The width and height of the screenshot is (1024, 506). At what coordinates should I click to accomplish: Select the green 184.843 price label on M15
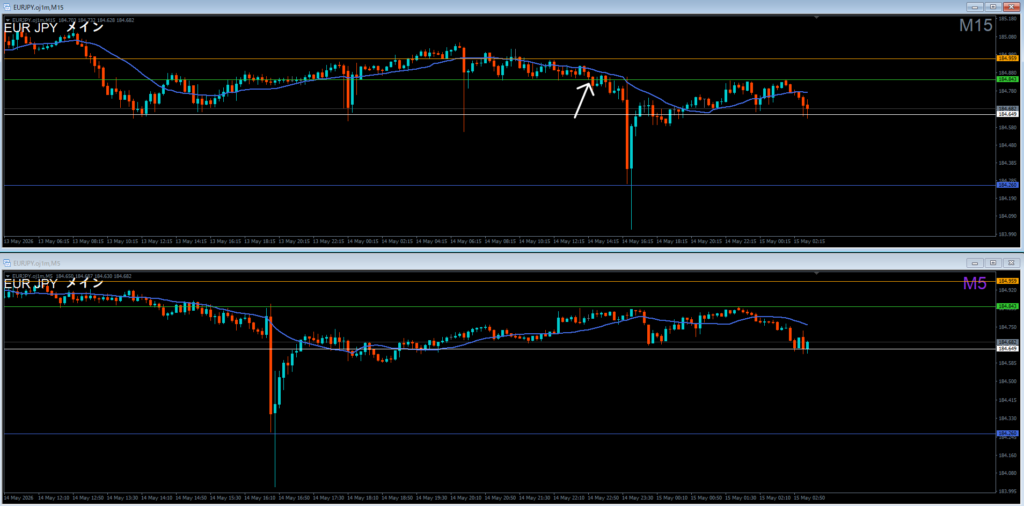[x=1008, y=79]
